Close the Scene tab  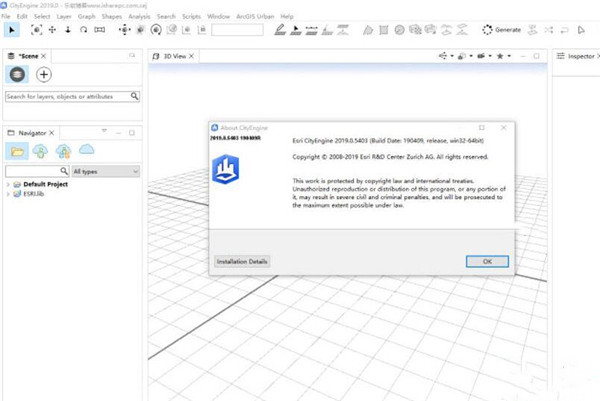[x=44, y=56]
